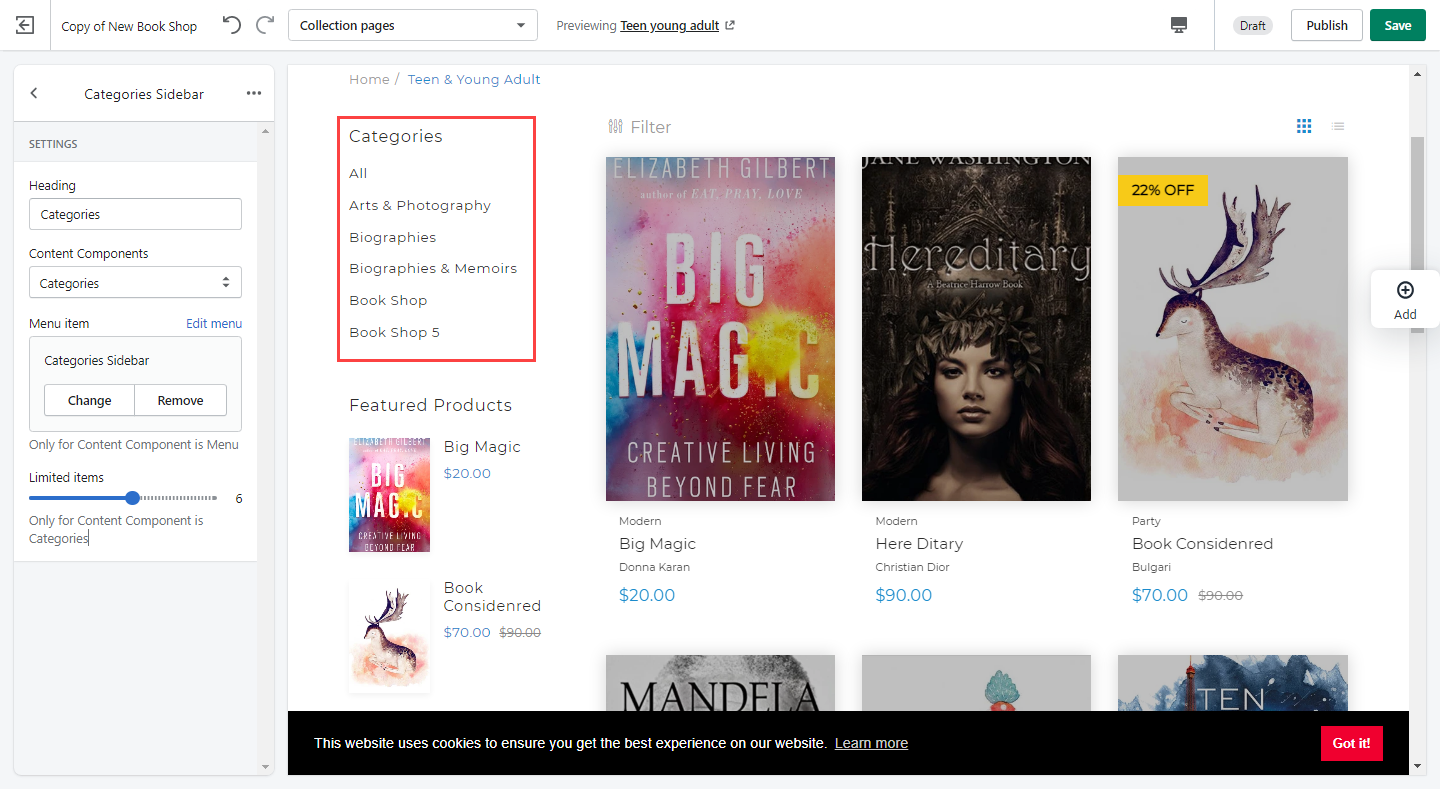Image resolution: width=1440 pixels, height=789 pixels.
Task: Open the deer book cover with 22% OFF
Action: coord(1233,328)
